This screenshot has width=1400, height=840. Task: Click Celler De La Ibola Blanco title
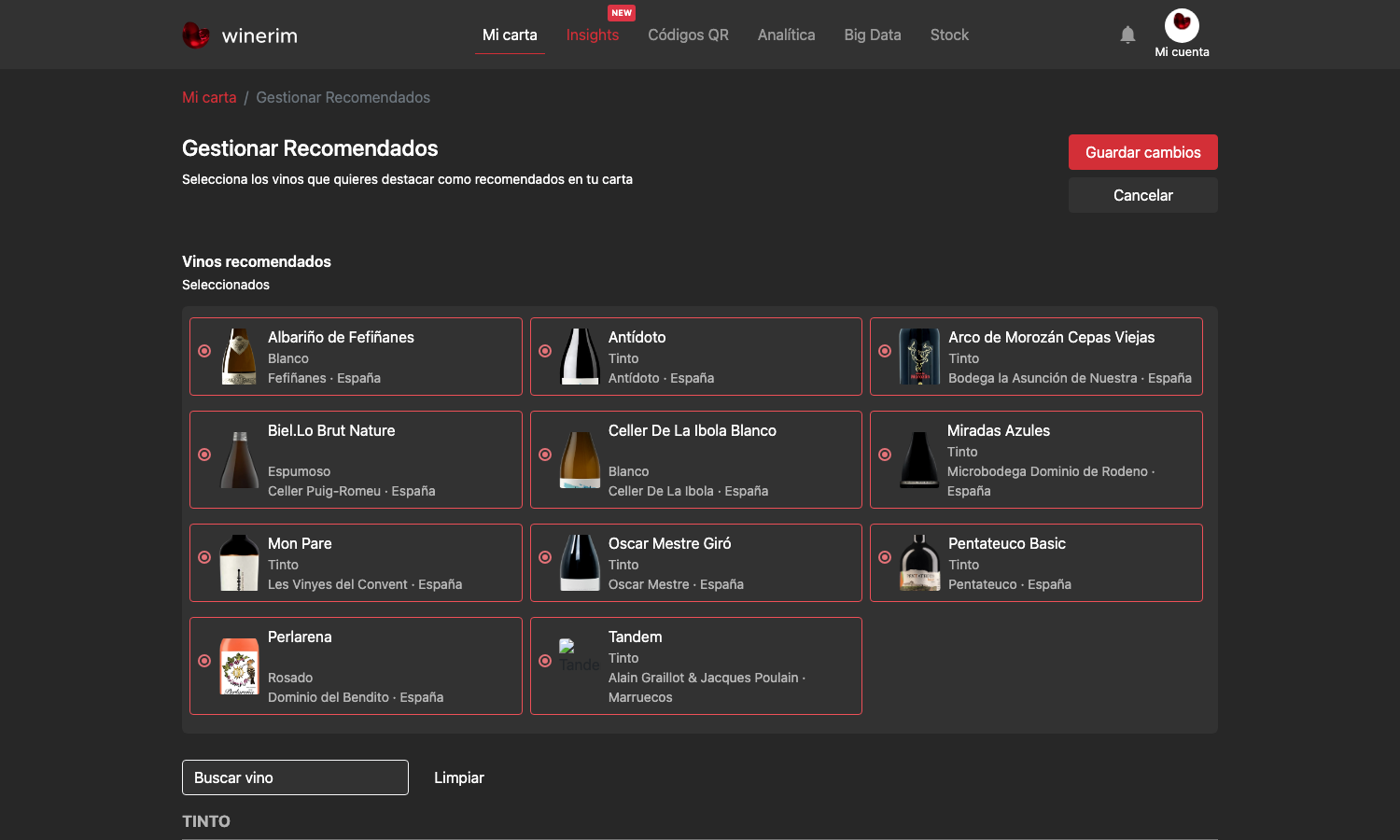(x=693, y=430)
